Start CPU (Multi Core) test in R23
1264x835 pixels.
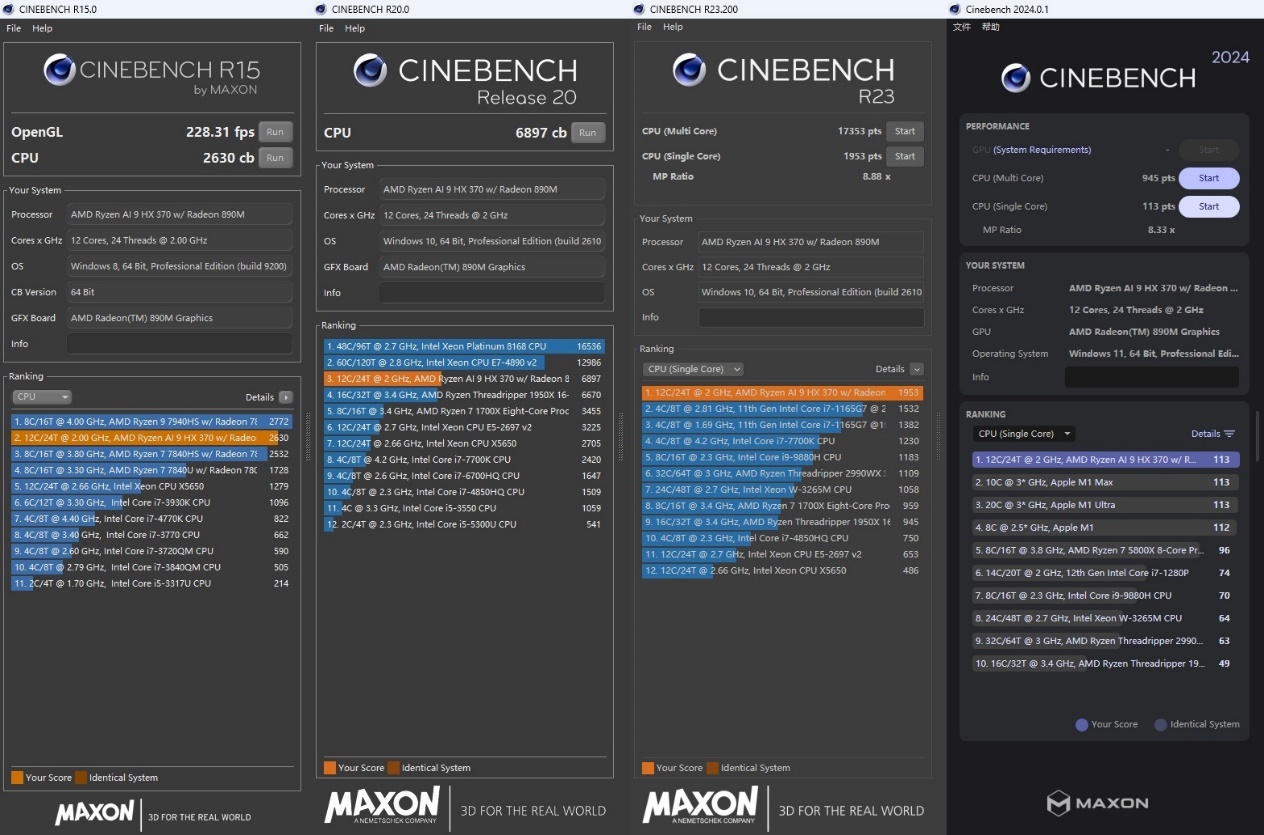tap(905, 131)
